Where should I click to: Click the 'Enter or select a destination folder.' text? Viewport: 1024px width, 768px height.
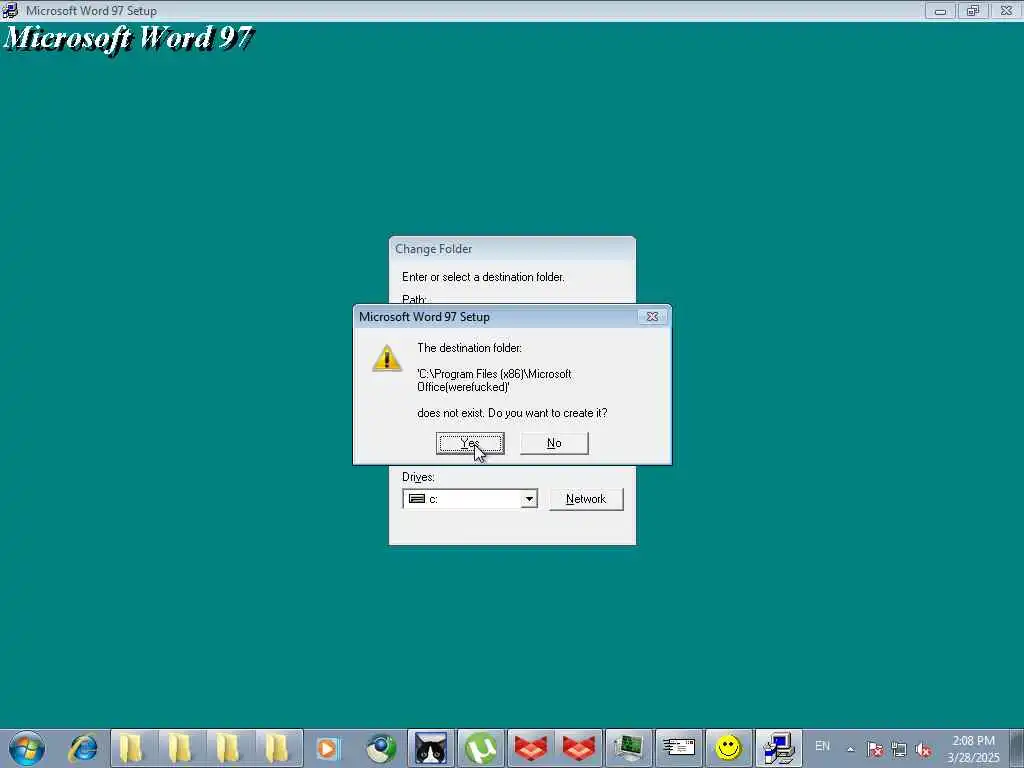click(x=483, y=277)
